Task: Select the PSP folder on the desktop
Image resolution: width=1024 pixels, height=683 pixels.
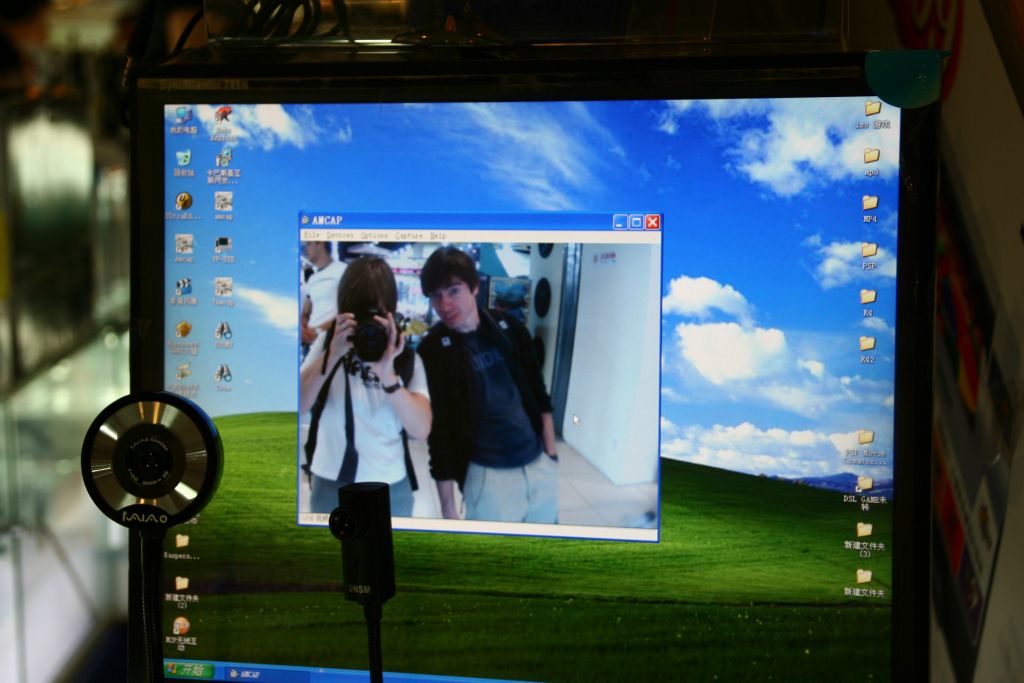Action: coord(869,256)
